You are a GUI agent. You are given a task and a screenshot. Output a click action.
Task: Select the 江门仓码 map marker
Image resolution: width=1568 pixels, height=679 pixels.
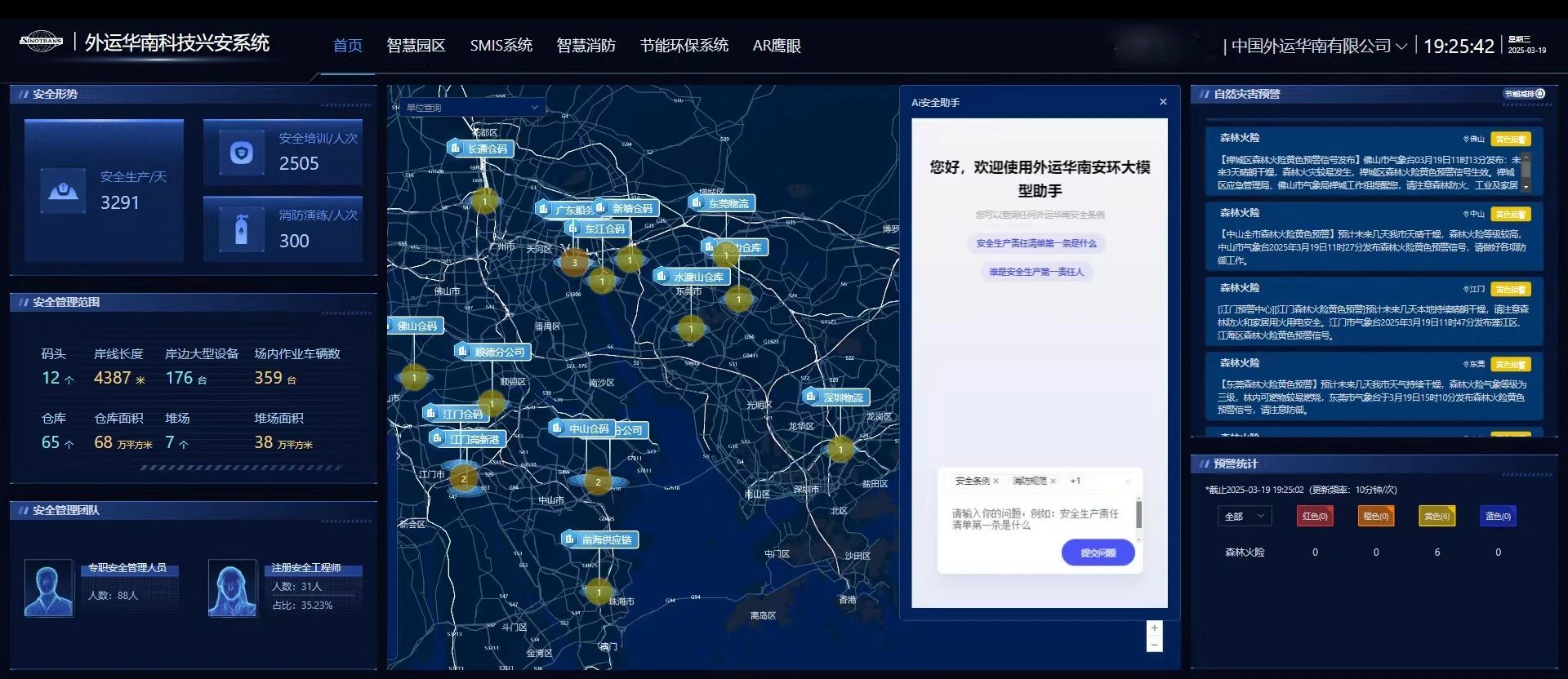coord(457,414)
